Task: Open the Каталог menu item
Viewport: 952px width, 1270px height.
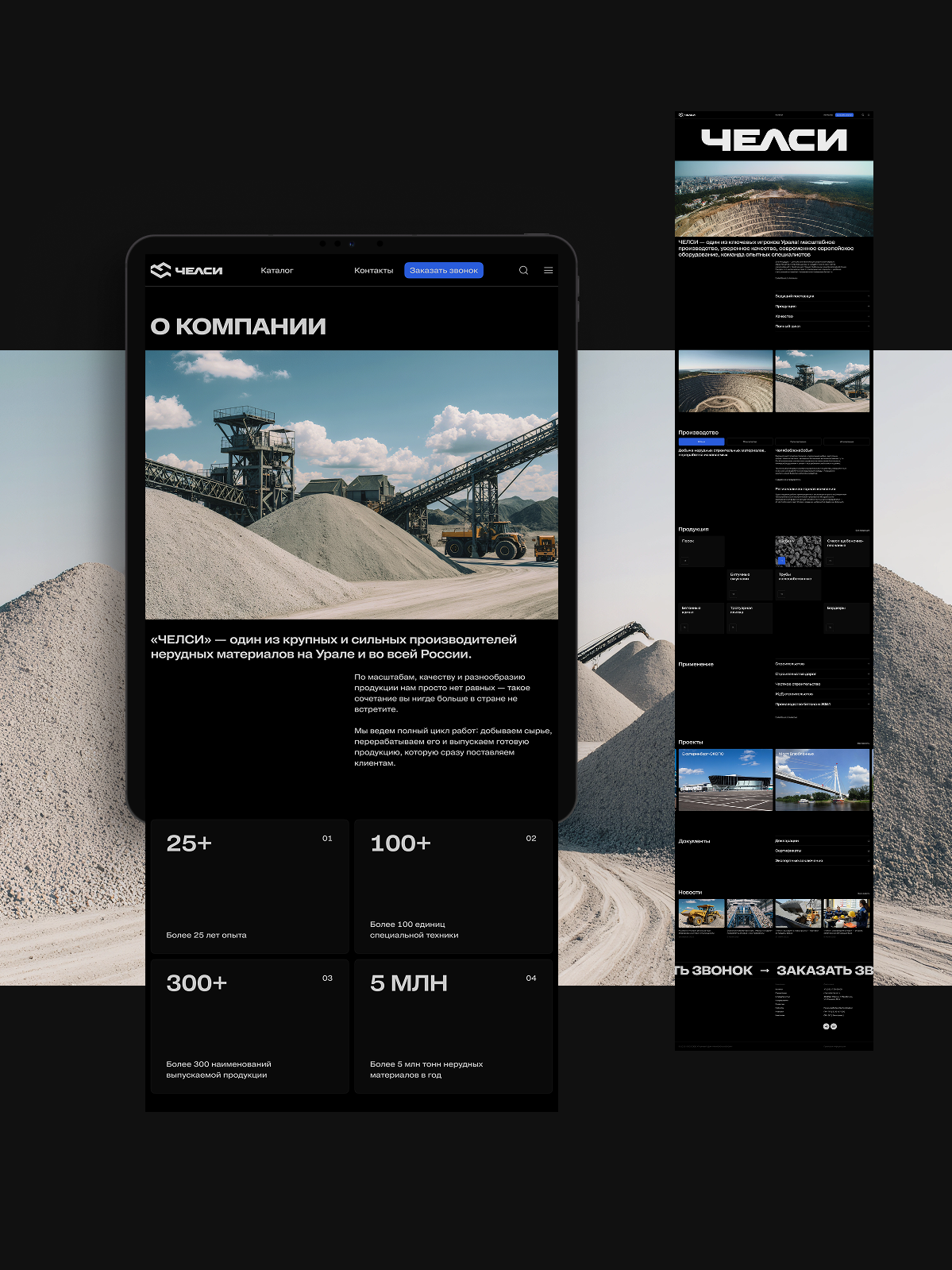Action: pyautogui.click(x=277, y=271)
